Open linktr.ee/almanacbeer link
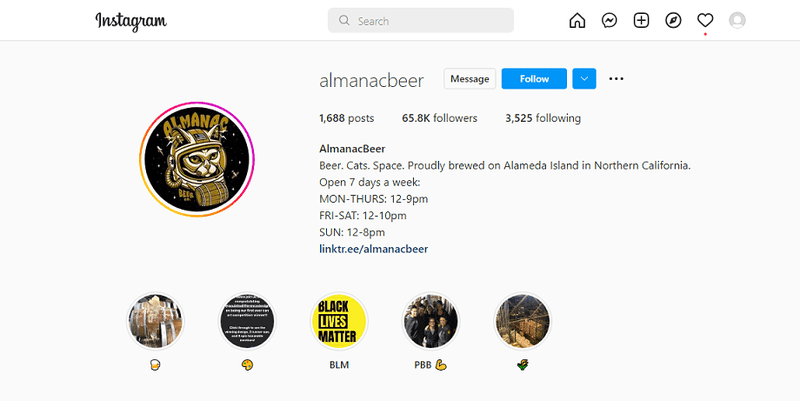This screenshot has width=800, height=401. point(373,249)
